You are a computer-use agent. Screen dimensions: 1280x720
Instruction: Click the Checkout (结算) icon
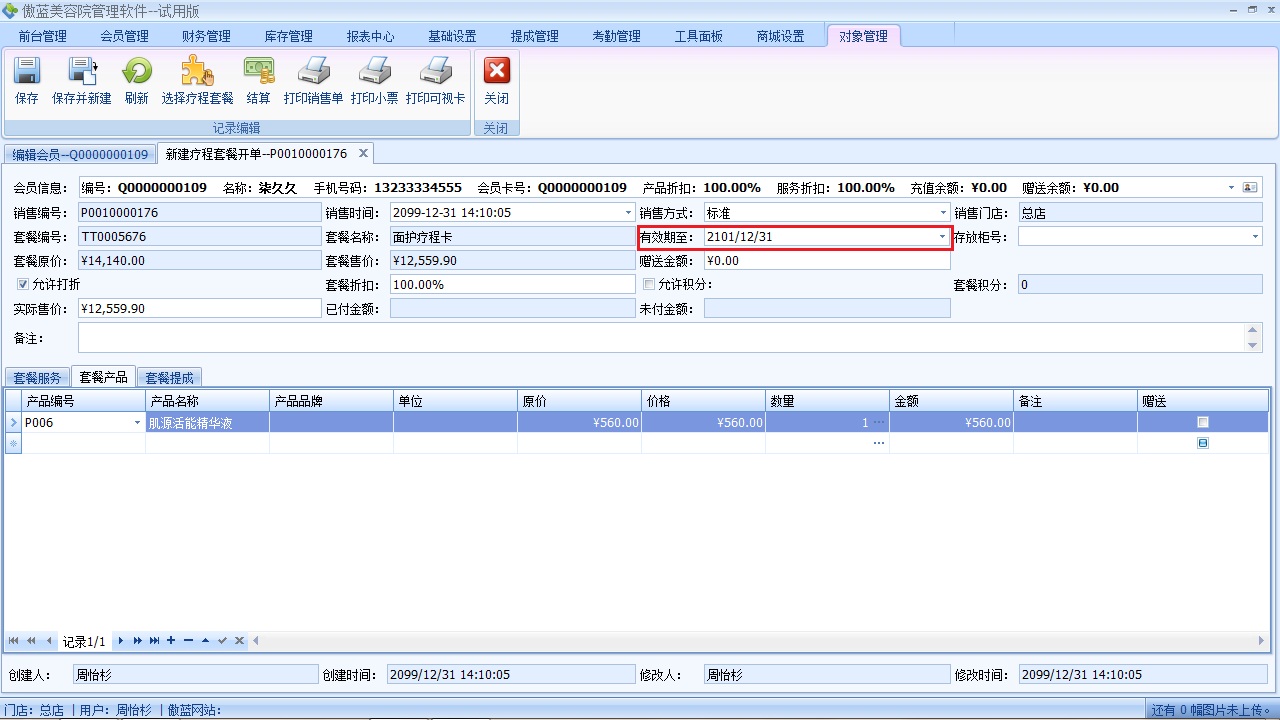pyautogui.click(x=258, y=80)
